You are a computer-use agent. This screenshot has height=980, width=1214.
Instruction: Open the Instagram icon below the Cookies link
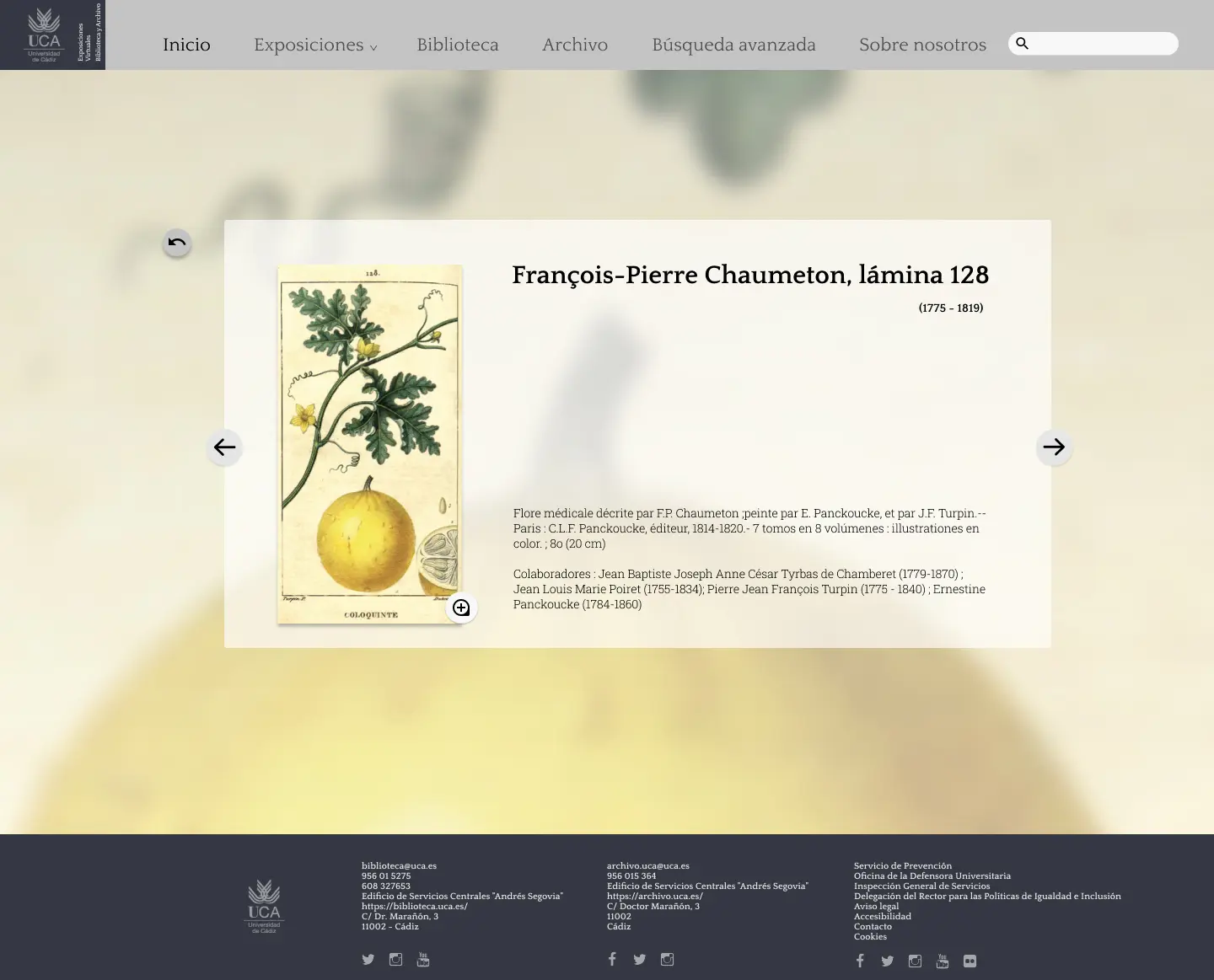[x=915, y=961]
